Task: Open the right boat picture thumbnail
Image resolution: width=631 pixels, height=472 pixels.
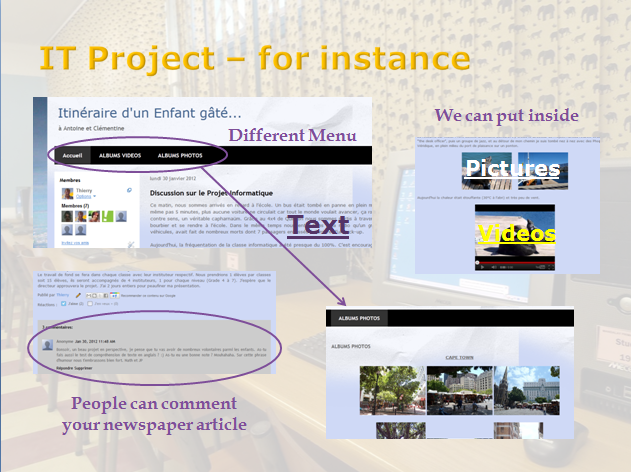Action: (x=543, y=171)
